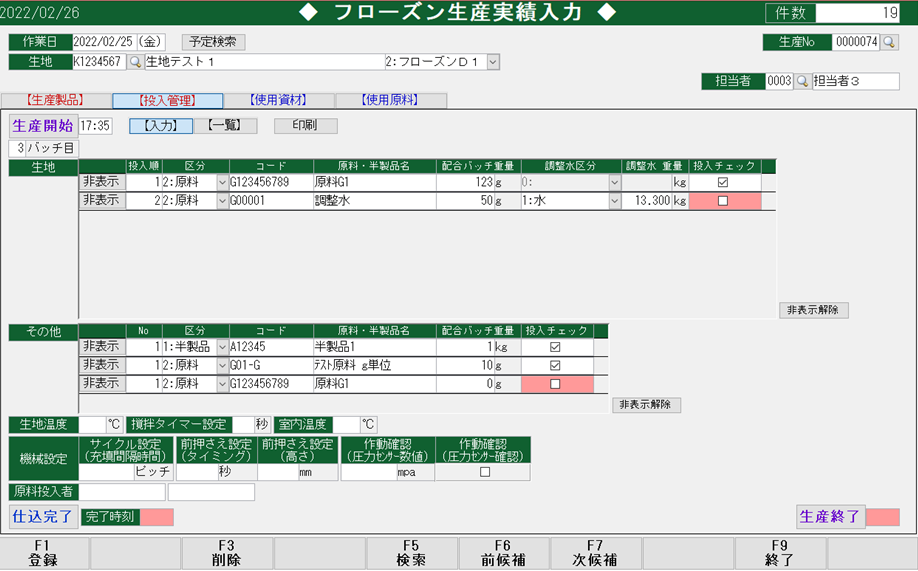Check the 投入チェック box for 調整水 row
This screenshot has width=918, height=571.
(x=722, y=201)
